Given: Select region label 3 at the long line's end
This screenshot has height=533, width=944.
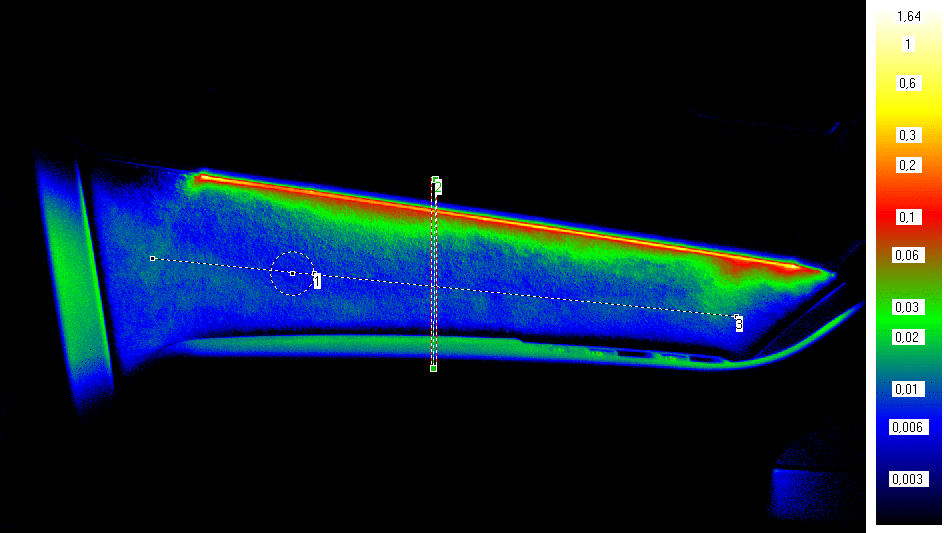Looking at the screenshot, I should pyautogui.click(x=739, y=324).
